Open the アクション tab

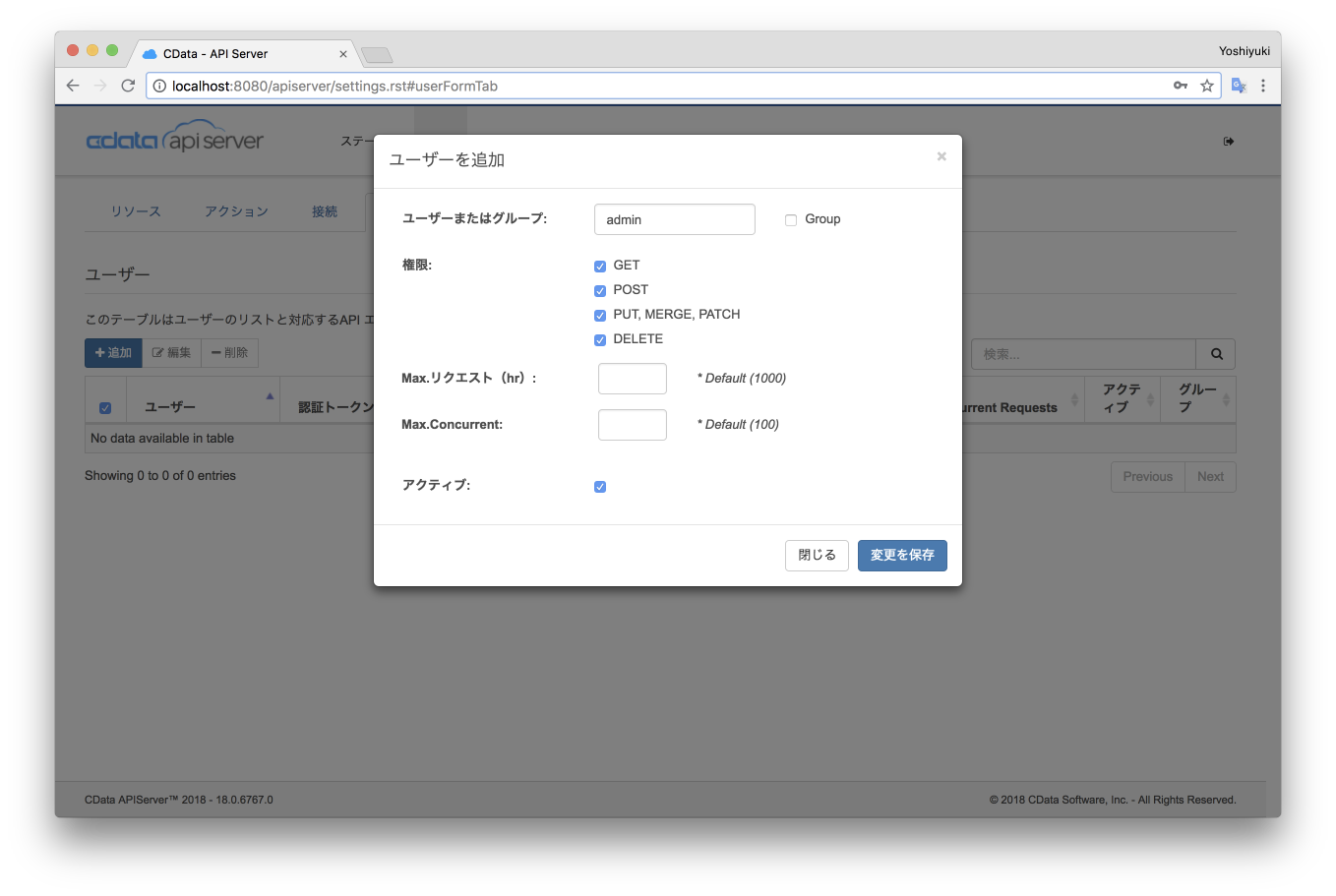[x=236, y=211]
